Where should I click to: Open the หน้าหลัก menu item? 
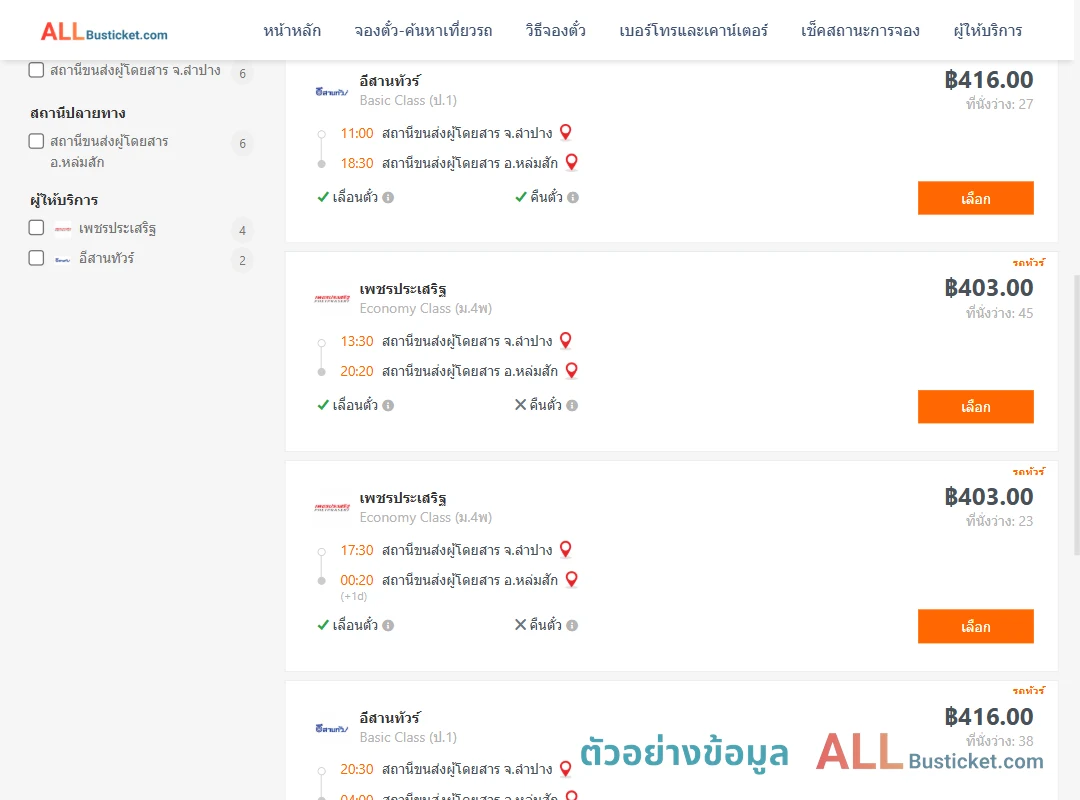click(292, 31)
